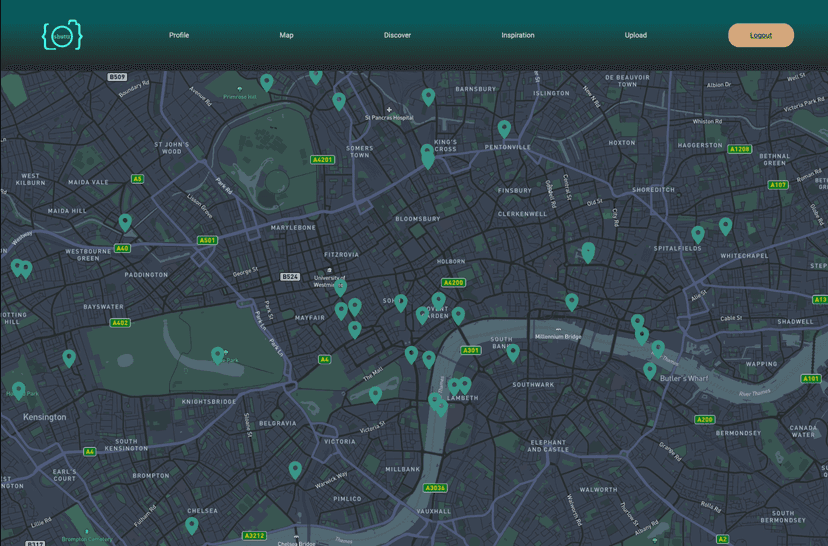
Task: Select the pin at Holland Park
Action: coord(18,391)
